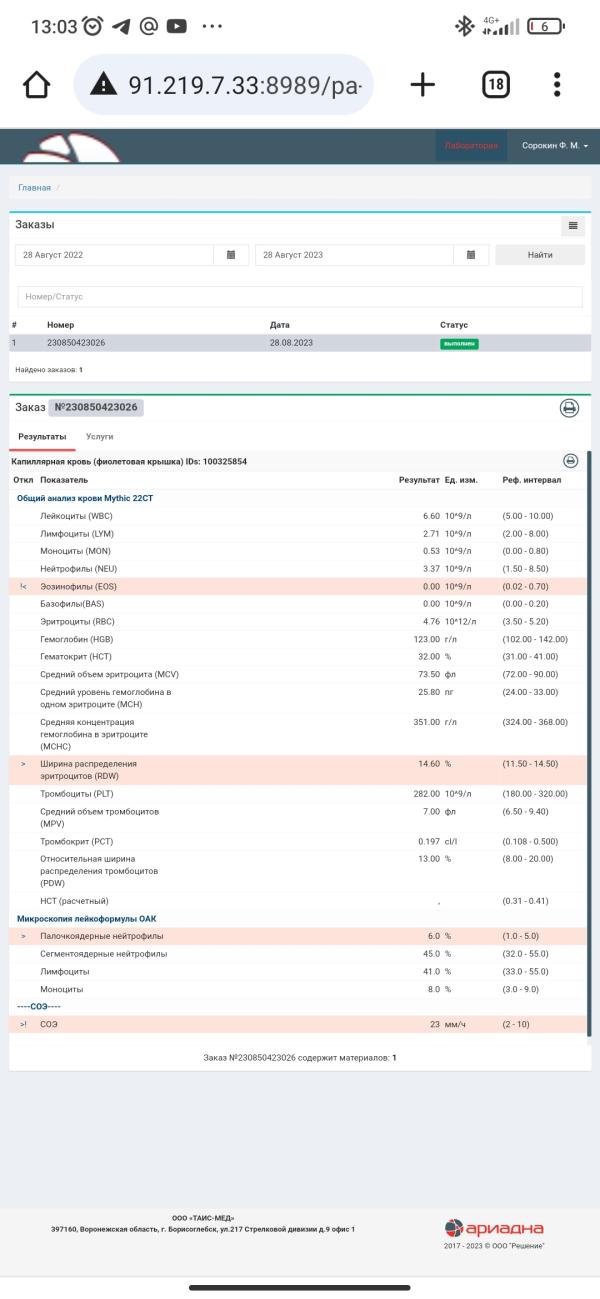600x1299 pixels.
Task: Select Ширина распределения эритроцитов (RDW) row
Action: click(300, 770)
